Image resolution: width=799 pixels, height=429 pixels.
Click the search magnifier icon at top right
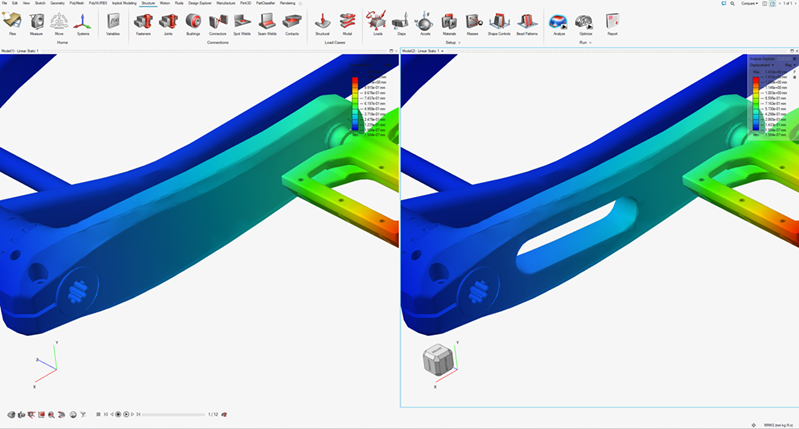[732, 4]
